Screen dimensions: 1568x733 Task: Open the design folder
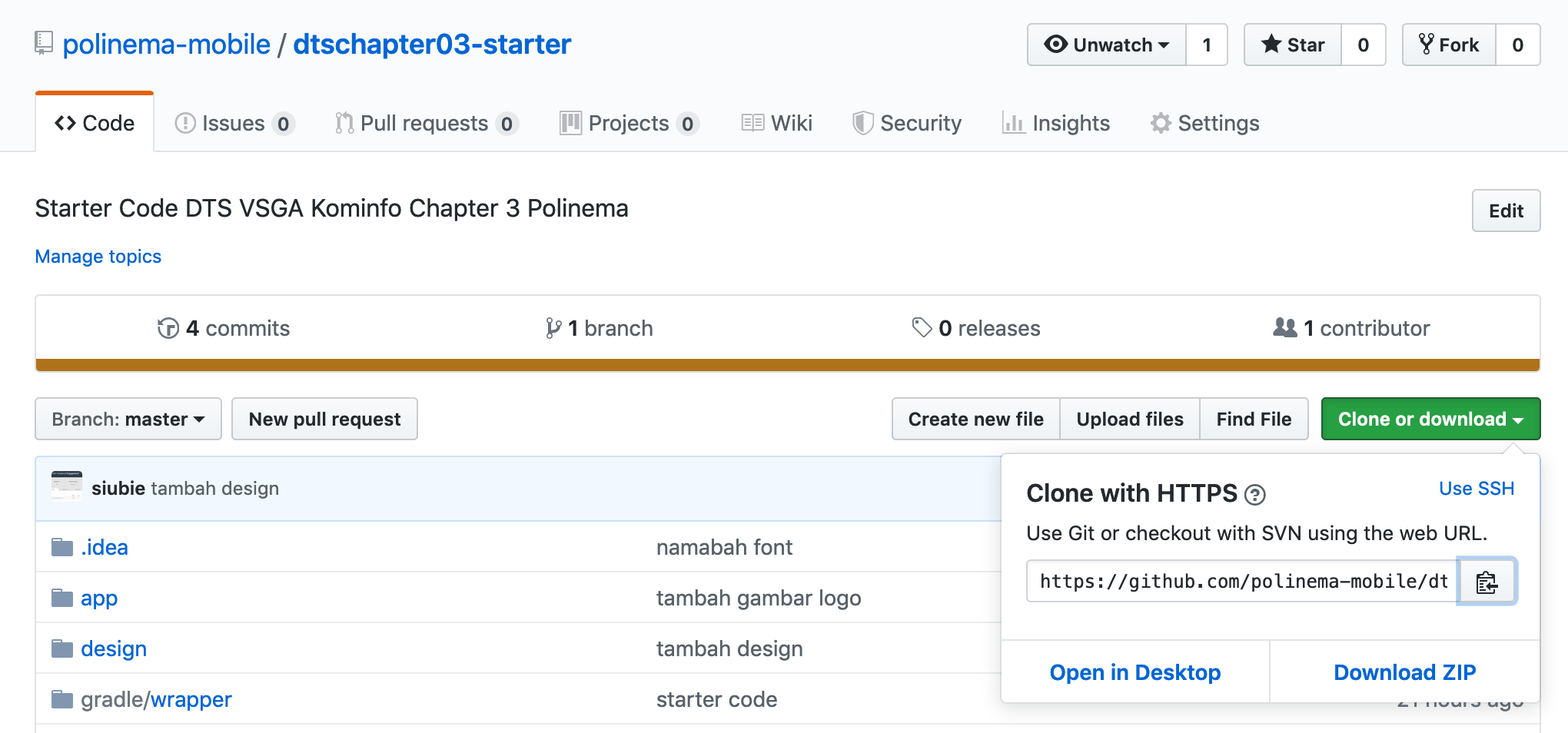click(114, 649)
